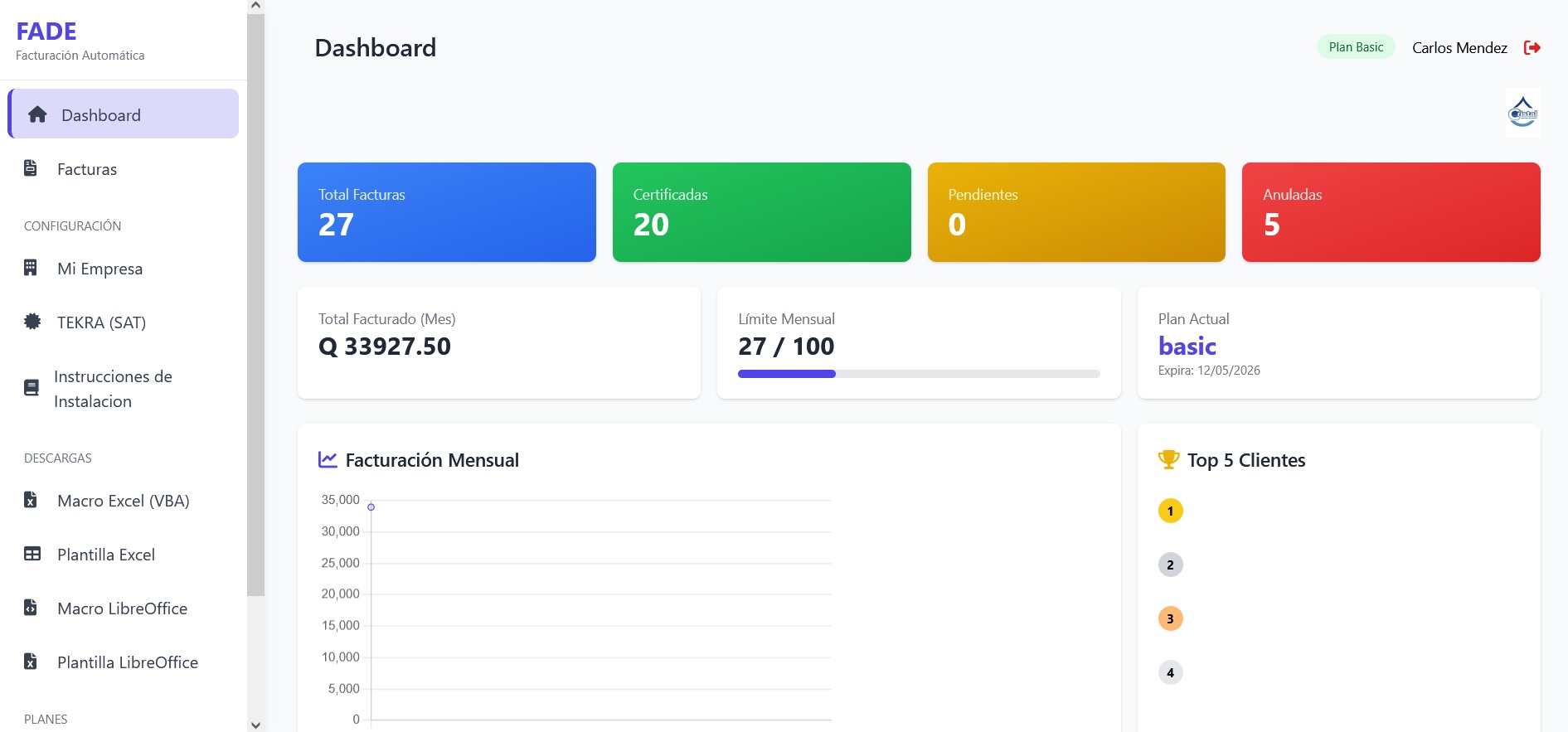Click the Instrucciones de Instalacion book icon

click(x=32, y=388)
